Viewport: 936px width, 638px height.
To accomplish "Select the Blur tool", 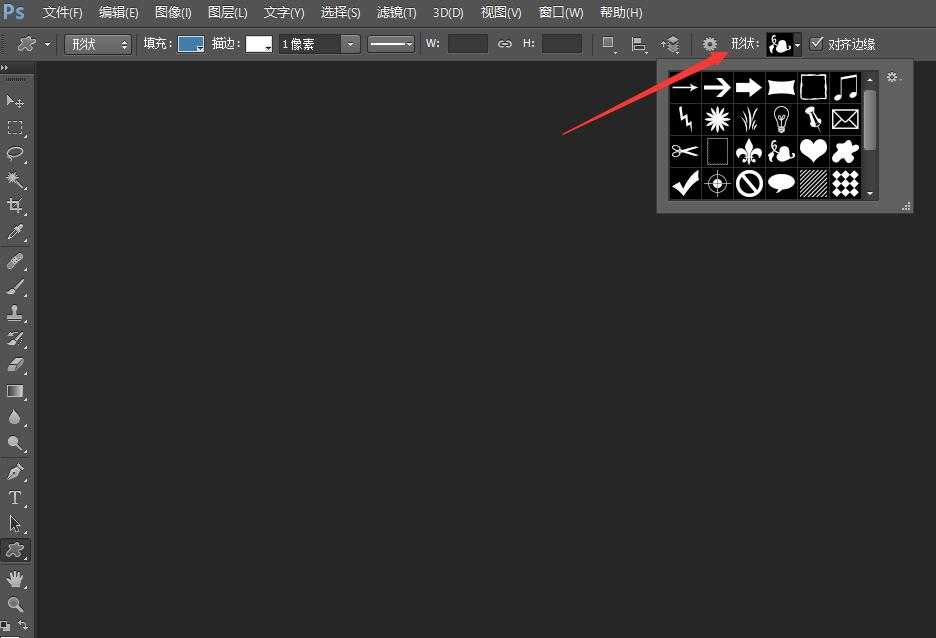I will tap(15, 417).
